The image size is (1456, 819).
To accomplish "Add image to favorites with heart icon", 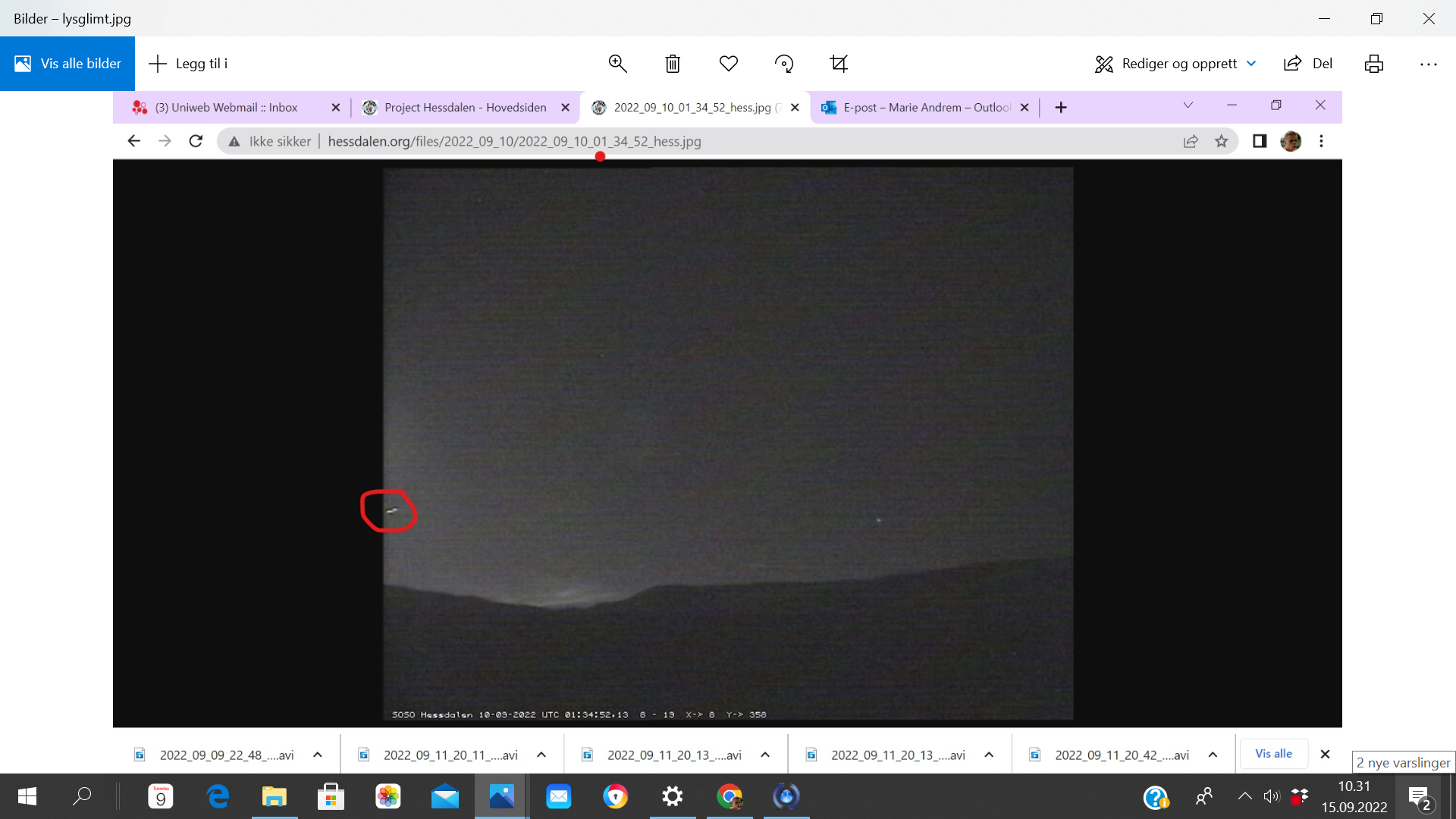I will 728,64.
